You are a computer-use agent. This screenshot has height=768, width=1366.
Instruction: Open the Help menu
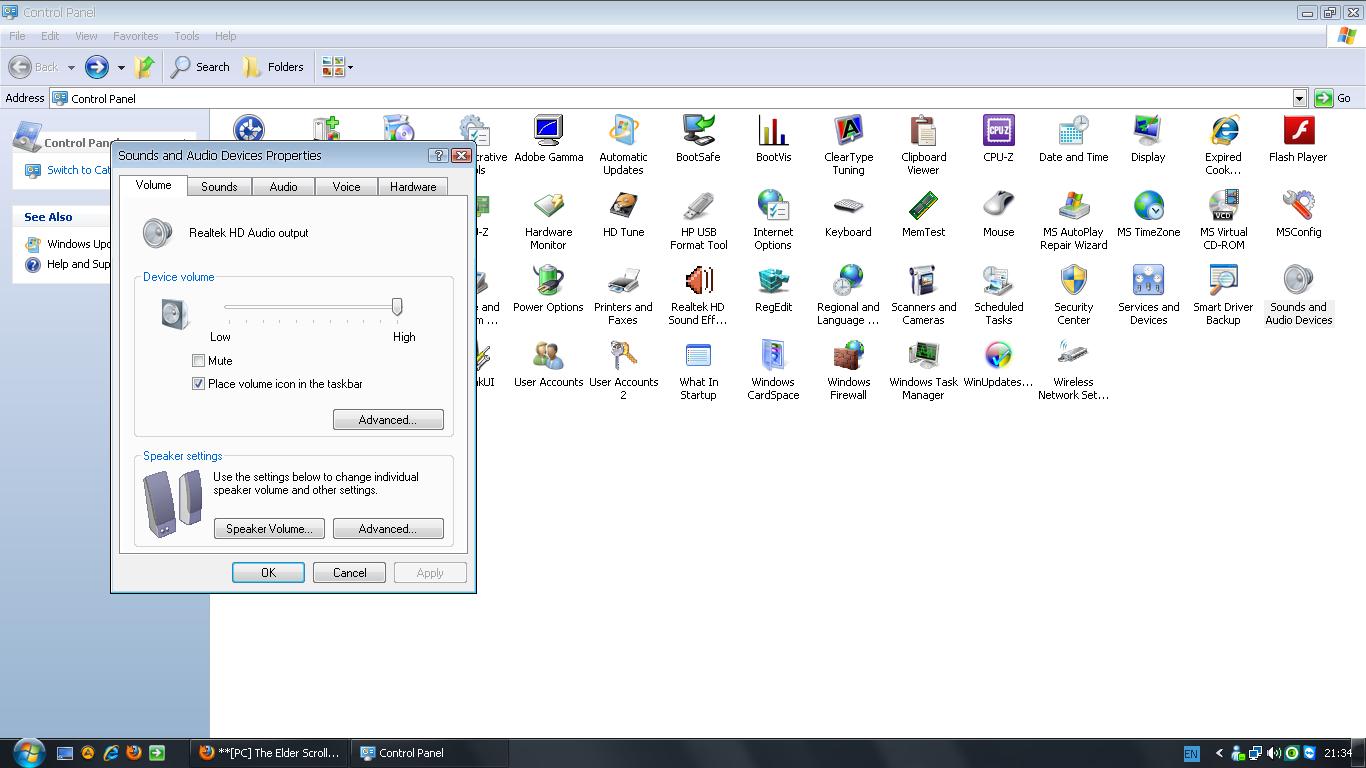(x=225, y=36)
